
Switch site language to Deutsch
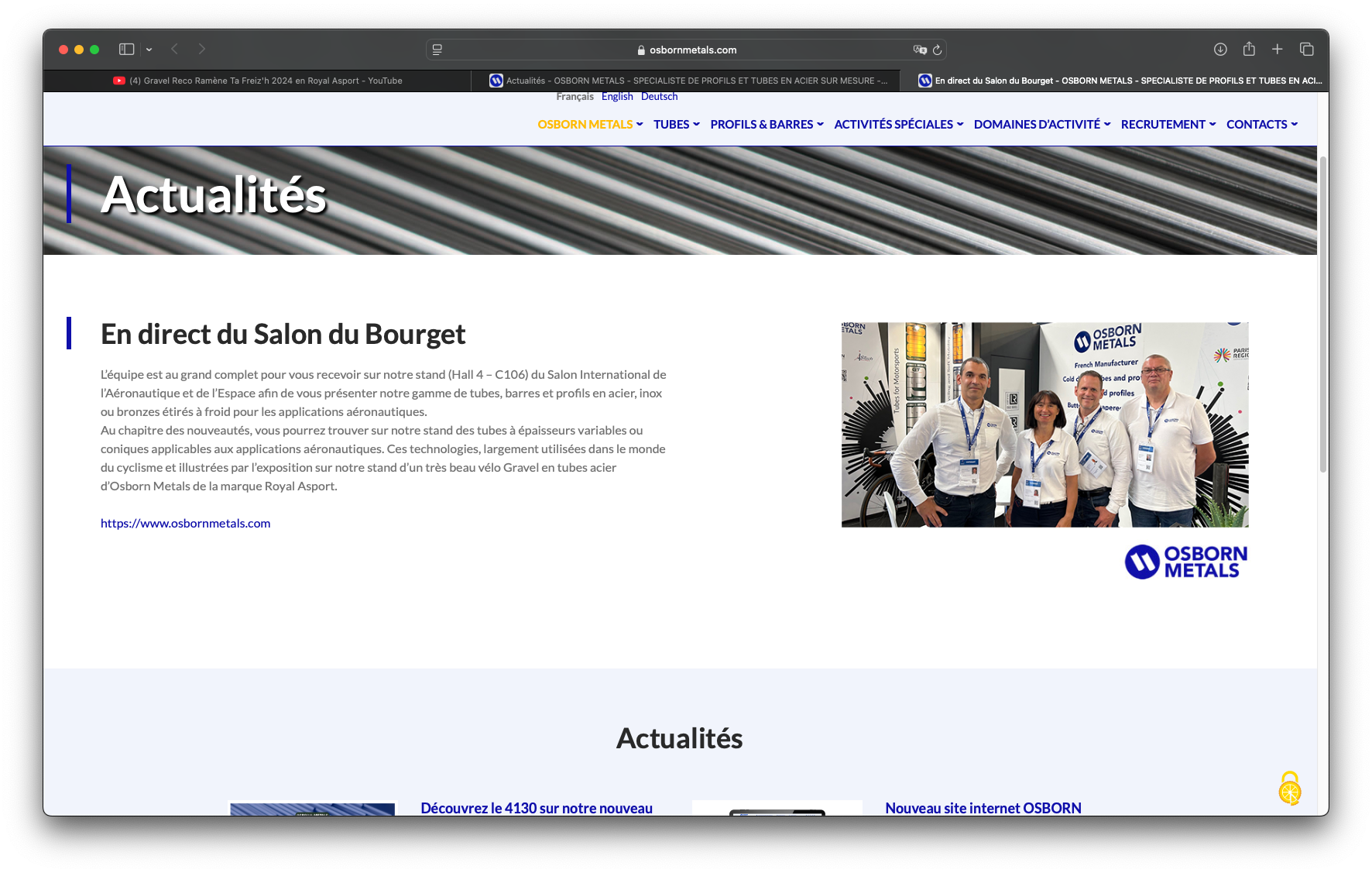[660, 97]
